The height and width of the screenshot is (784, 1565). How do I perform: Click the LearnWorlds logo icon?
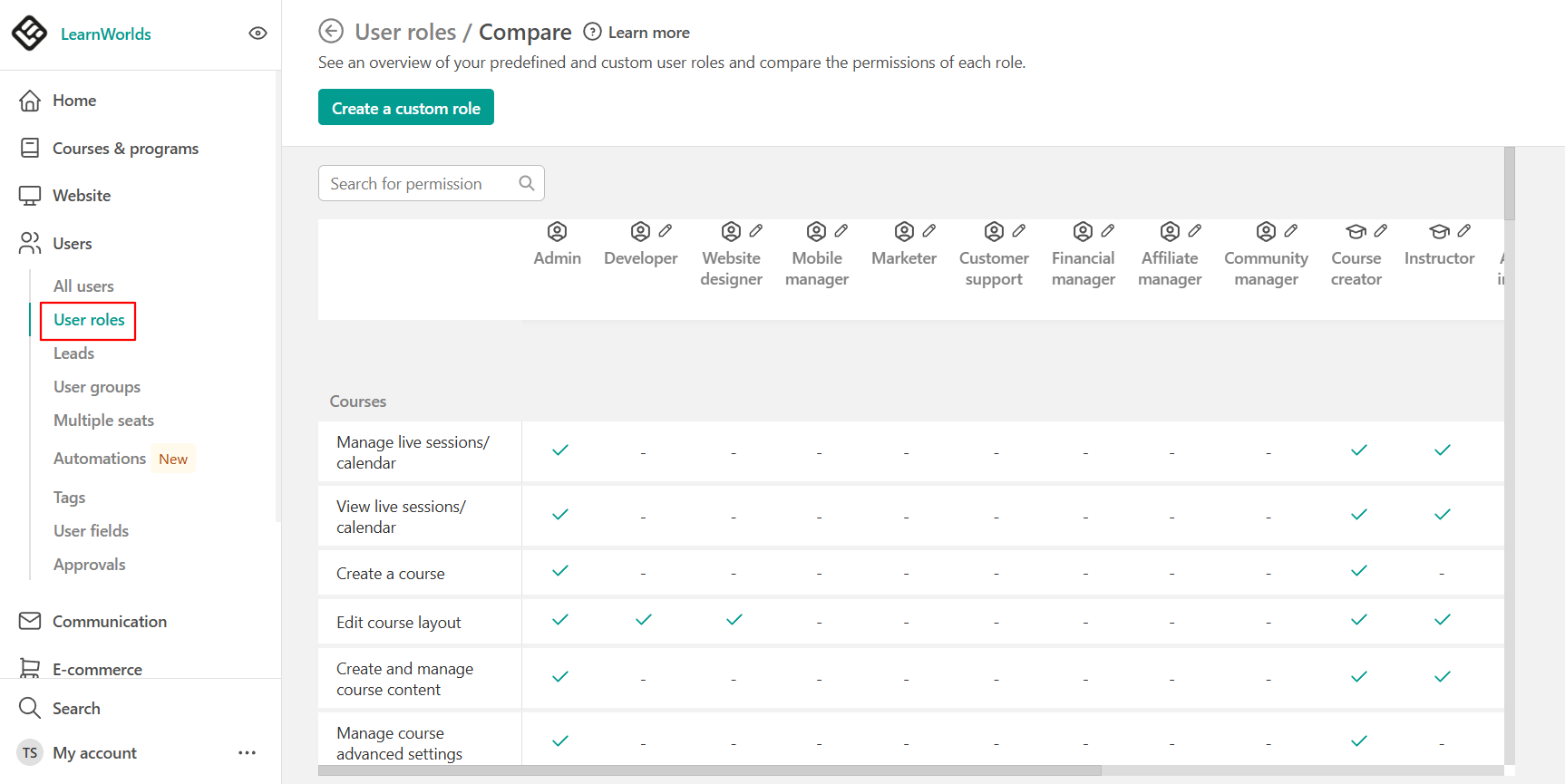point(29,34)
